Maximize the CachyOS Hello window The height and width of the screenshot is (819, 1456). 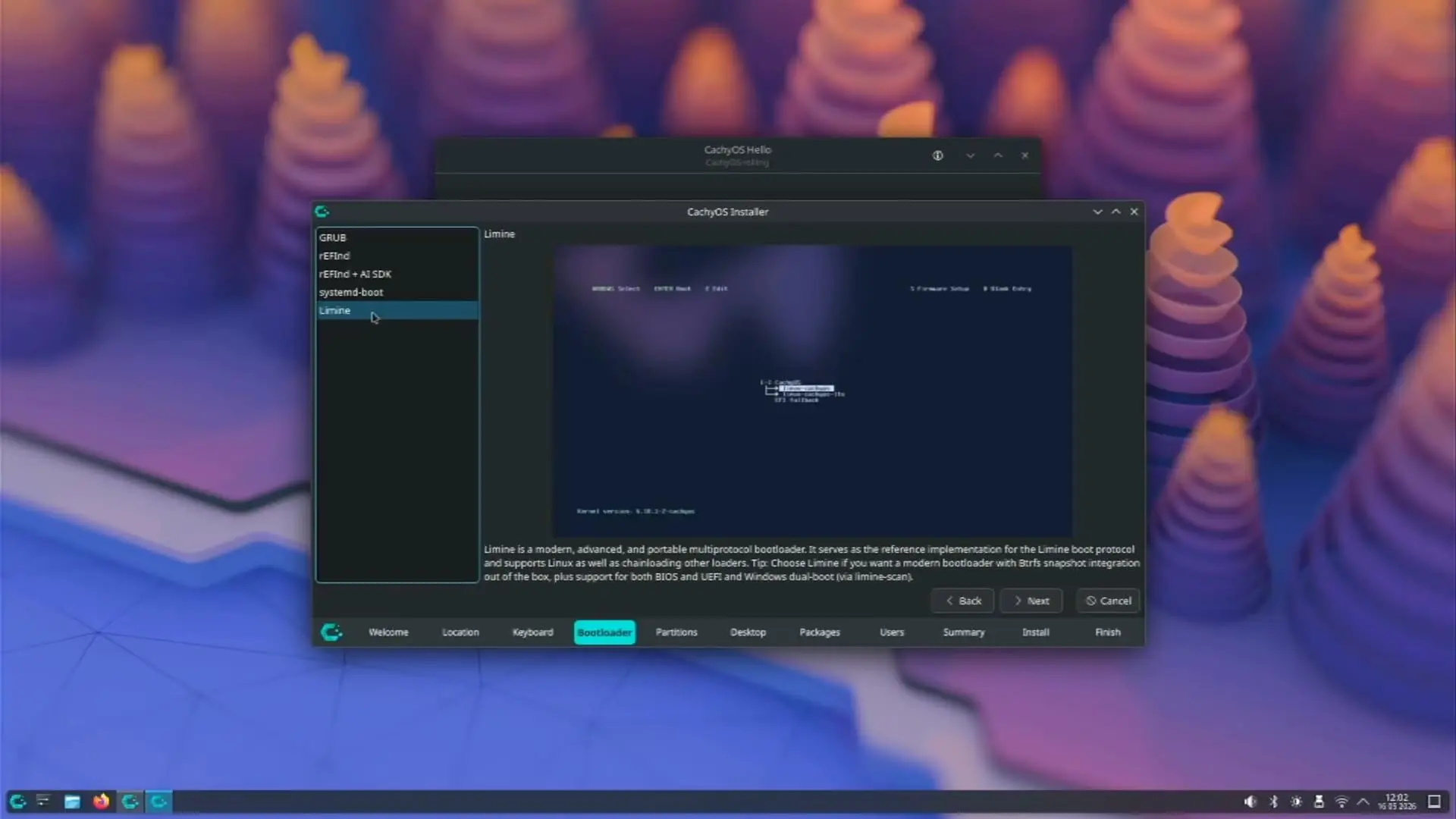point(998,155)
